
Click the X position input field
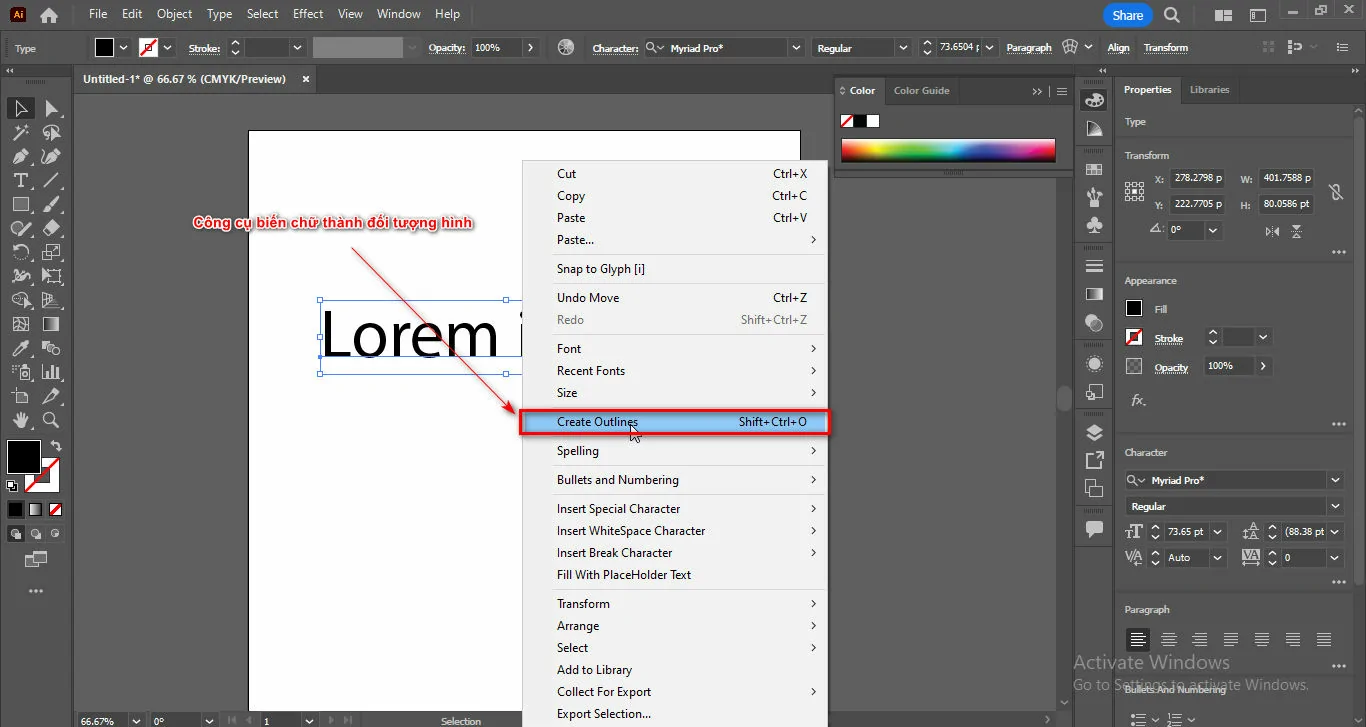click(x=1195, y=179)
